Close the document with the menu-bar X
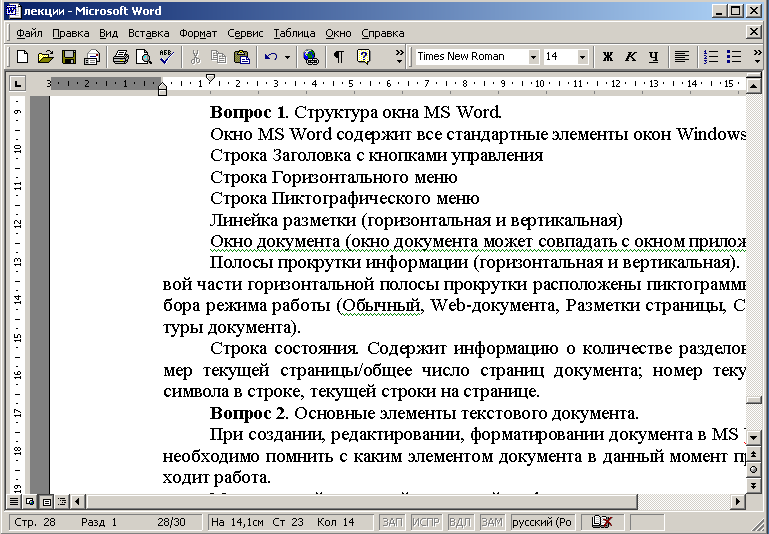 click(754, 32)
